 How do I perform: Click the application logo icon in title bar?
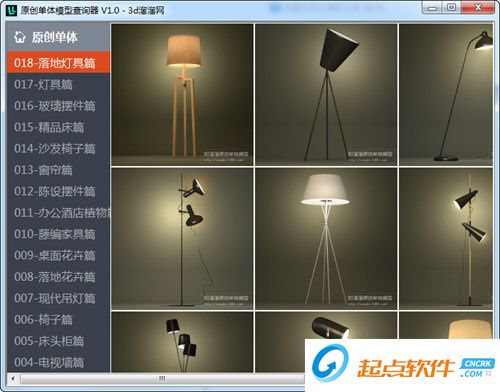(11, 10)
